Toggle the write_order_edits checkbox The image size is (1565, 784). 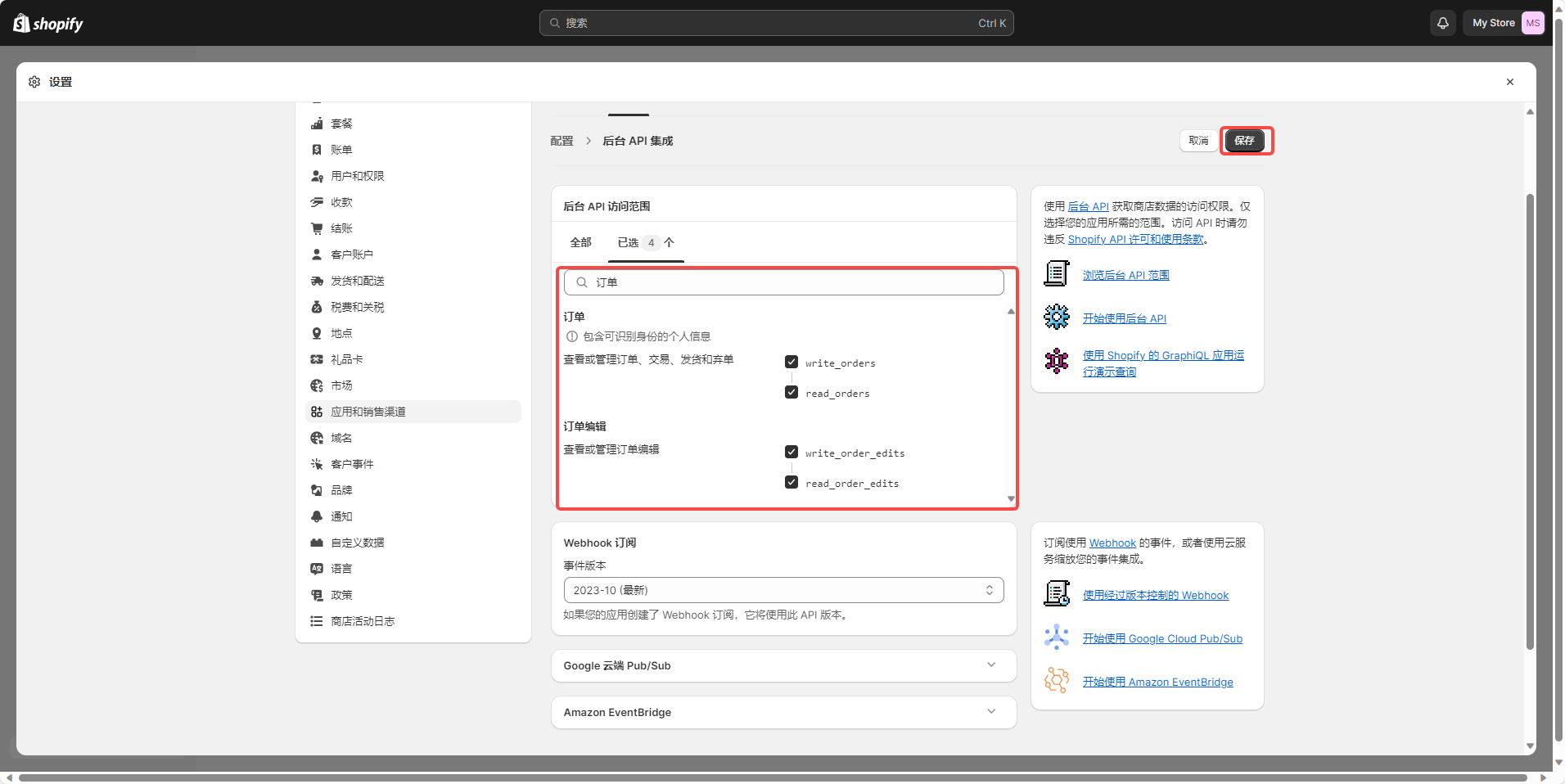pyautogui.click(x=792, y=452)
